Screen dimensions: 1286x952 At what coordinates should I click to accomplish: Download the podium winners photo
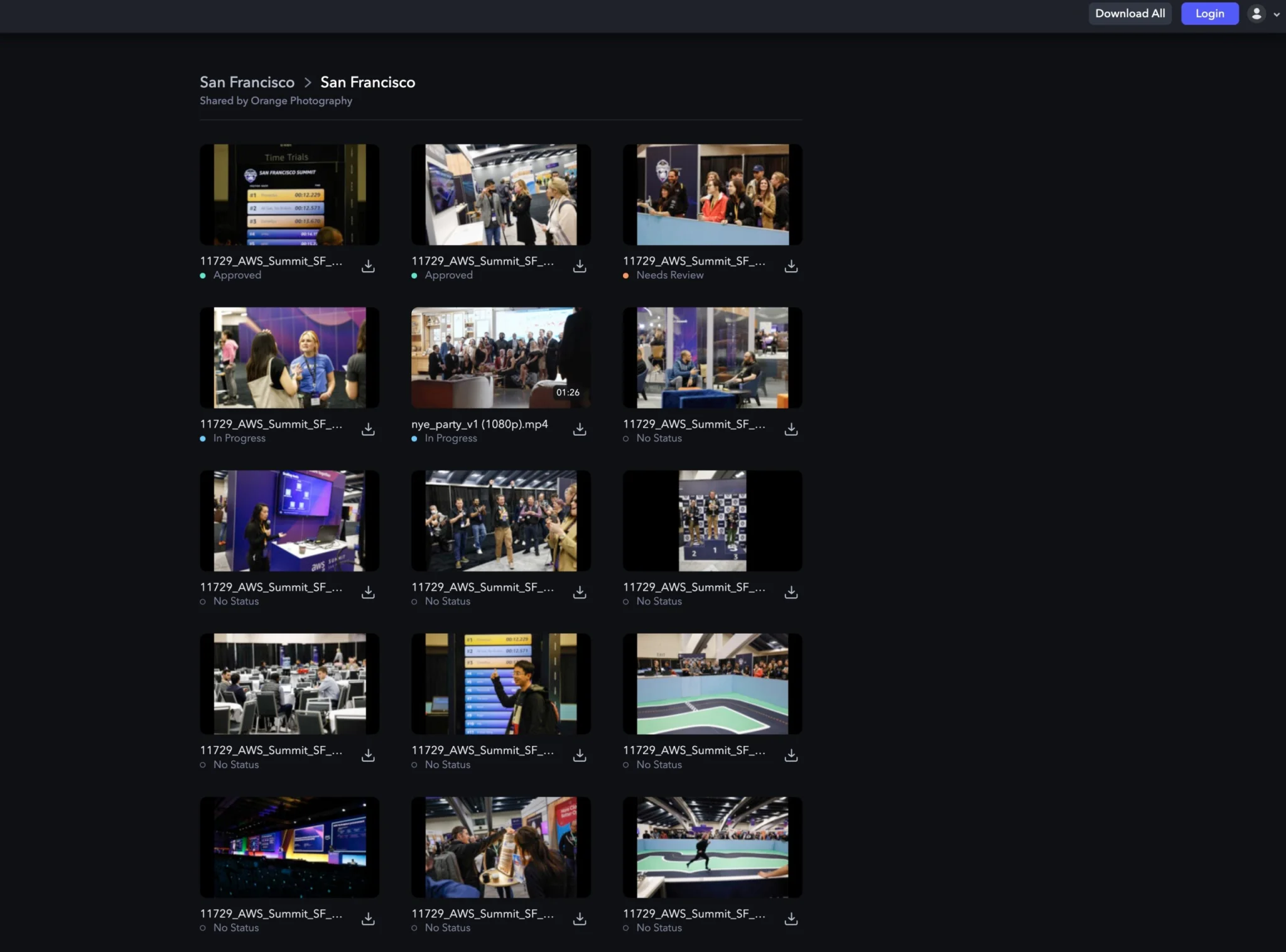pyautogui.click(x=791, y=592)
